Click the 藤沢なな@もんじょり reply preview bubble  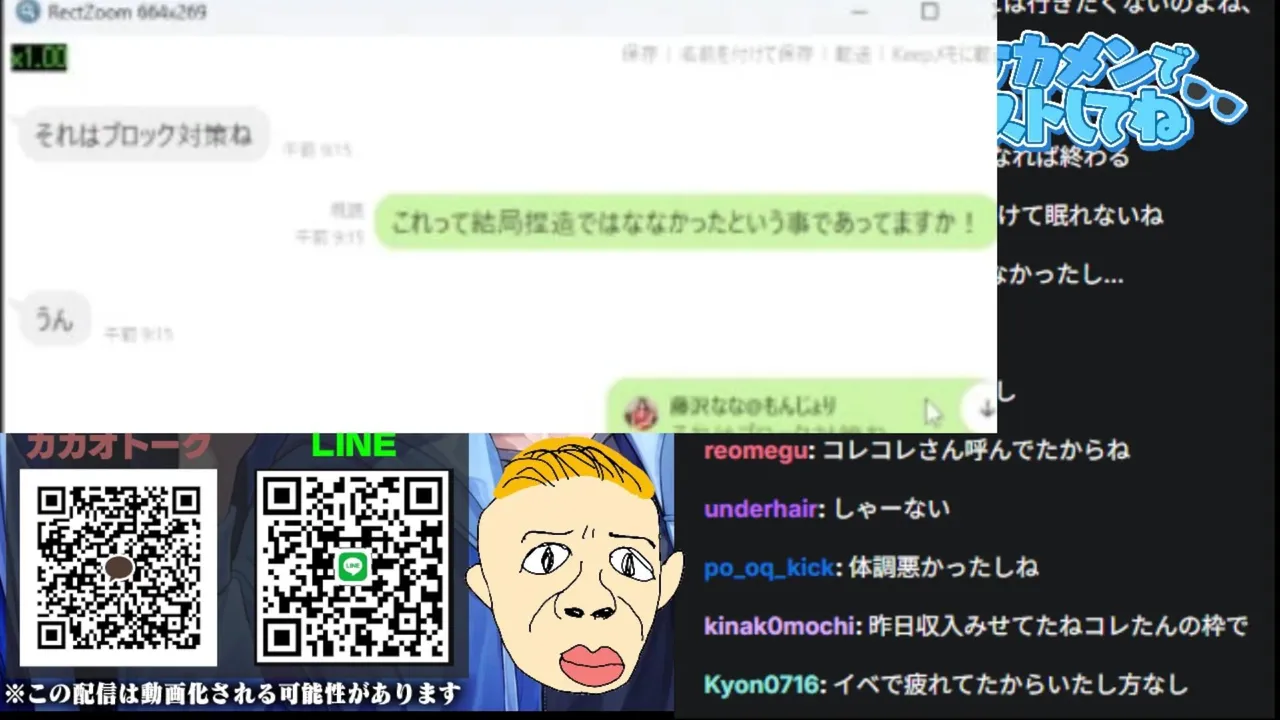tap(800, 406)
